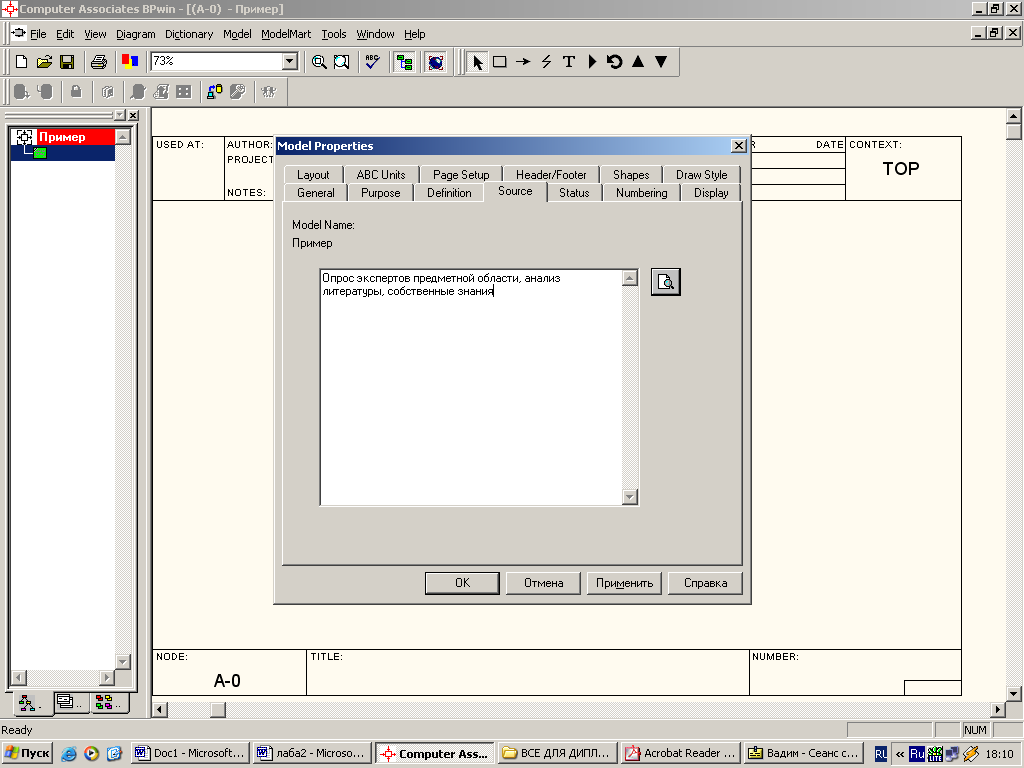Viewport: 1024px width, 768px height.
Task: Open the explorer panel dropdown arrow
Action: click(x=120, y=116)
